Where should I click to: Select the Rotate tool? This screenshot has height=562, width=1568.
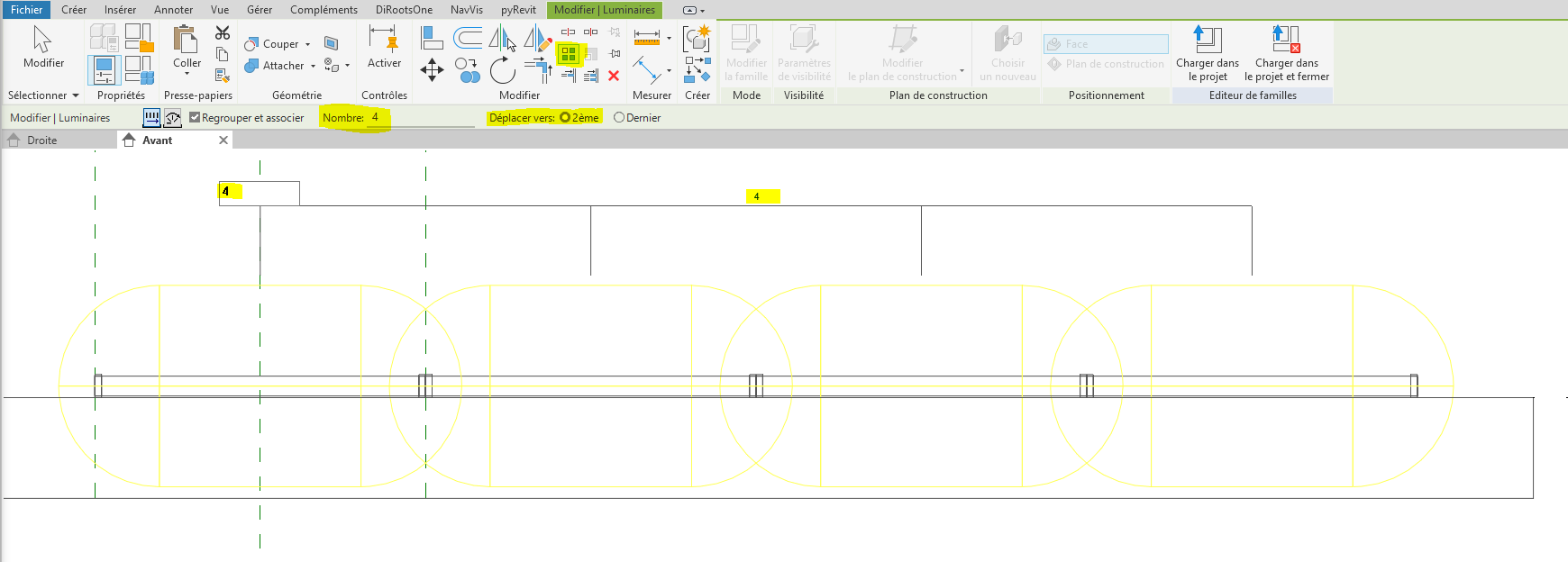tap(503, 70)
